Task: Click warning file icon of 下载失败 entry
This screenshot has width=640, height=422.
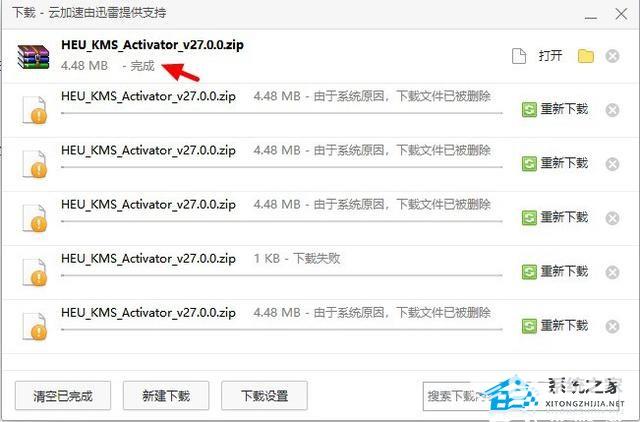Action: coord(35,272)
